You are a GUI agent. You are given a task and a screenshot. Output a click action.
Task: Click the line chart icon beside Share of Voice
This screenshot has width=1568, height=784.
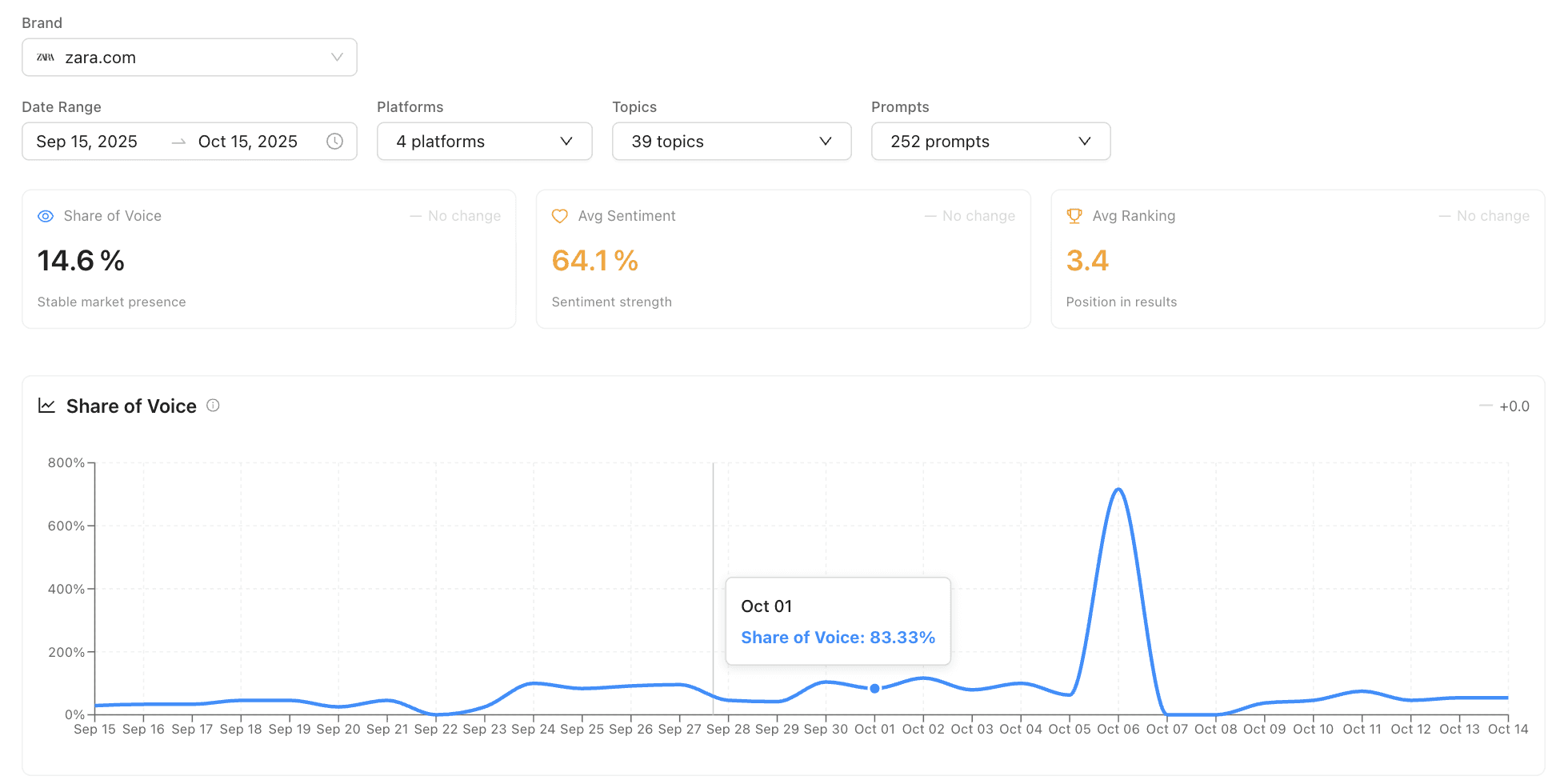pyautogui.click(x=47, y=406)
